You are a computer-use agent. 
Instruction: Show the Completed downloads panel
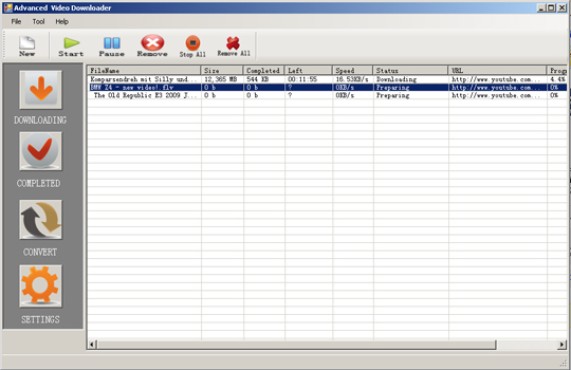pyautogui.click(x=40, y=151)
